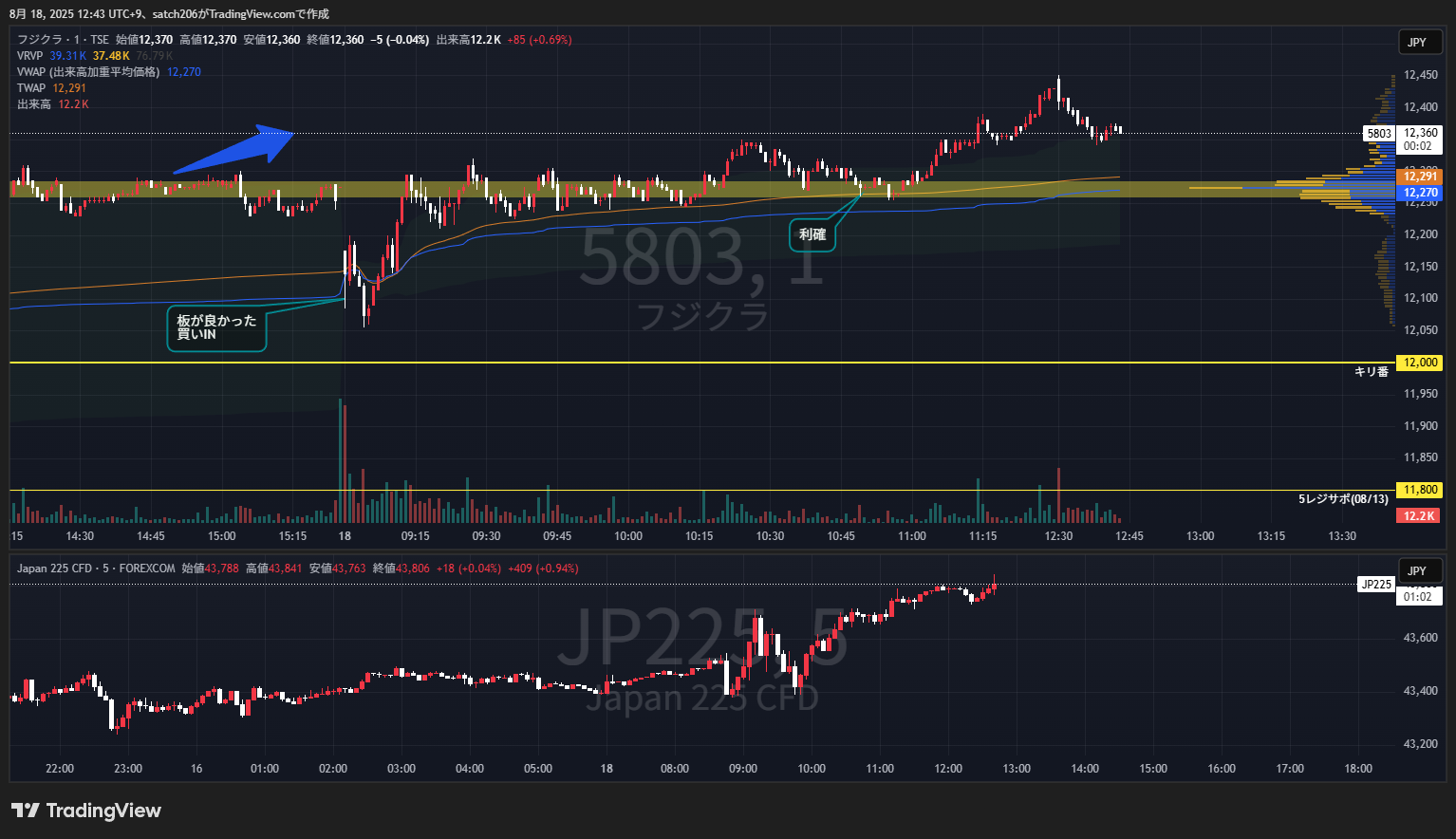1456x839 pixels.
Task: Click the yellow 11,800 price-axis label
Action: [1420, 490]
